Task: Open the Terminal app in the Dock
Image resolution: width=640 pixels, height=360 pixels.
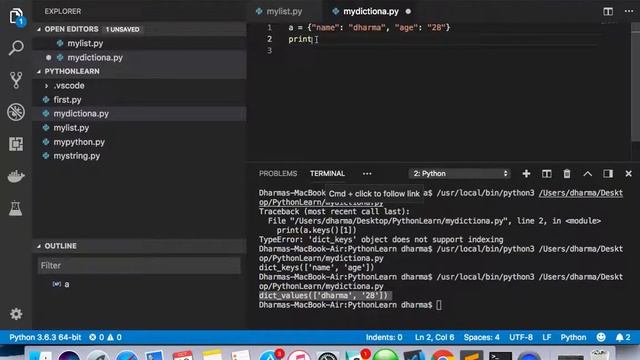Action: click(500, 355)
